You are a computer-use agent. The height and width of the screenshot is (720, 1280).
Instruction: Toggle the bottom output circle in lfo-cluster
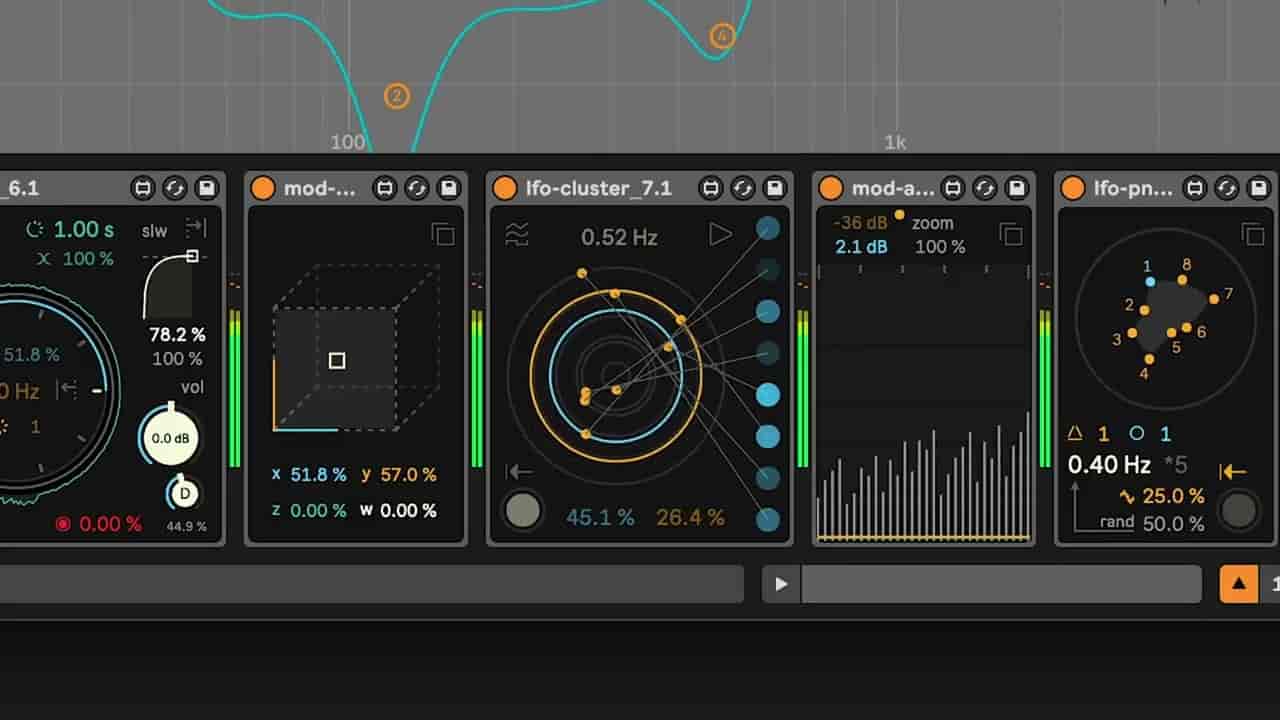768,519
